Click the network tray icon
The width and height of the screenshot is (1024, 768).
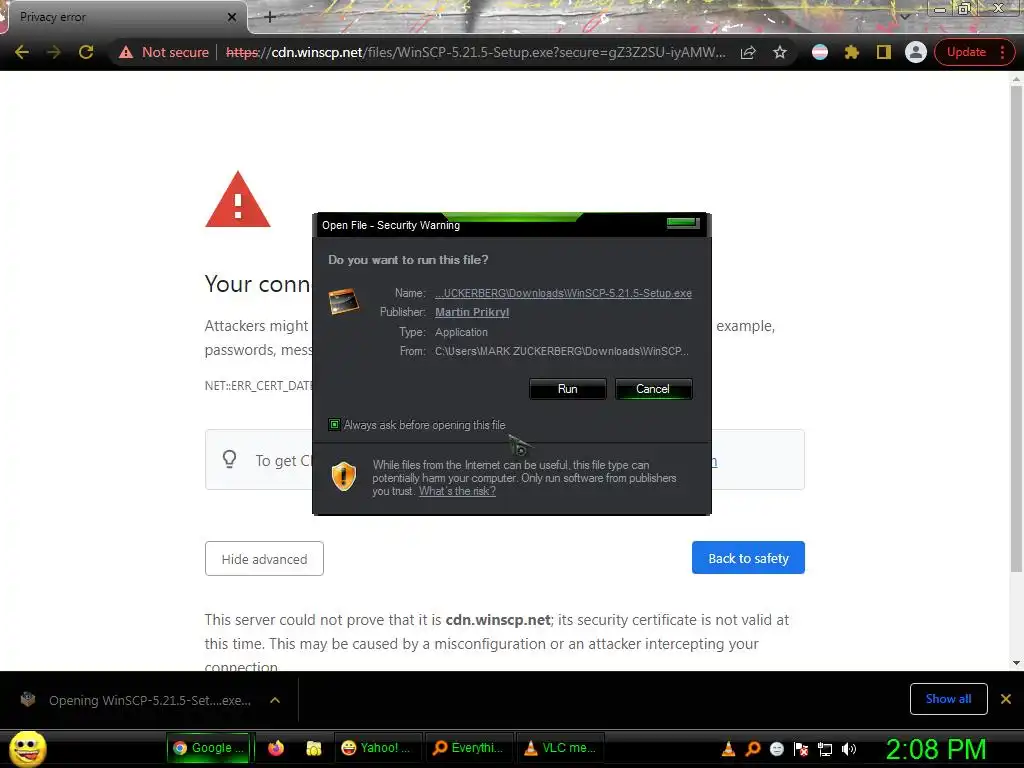point(825,749)
